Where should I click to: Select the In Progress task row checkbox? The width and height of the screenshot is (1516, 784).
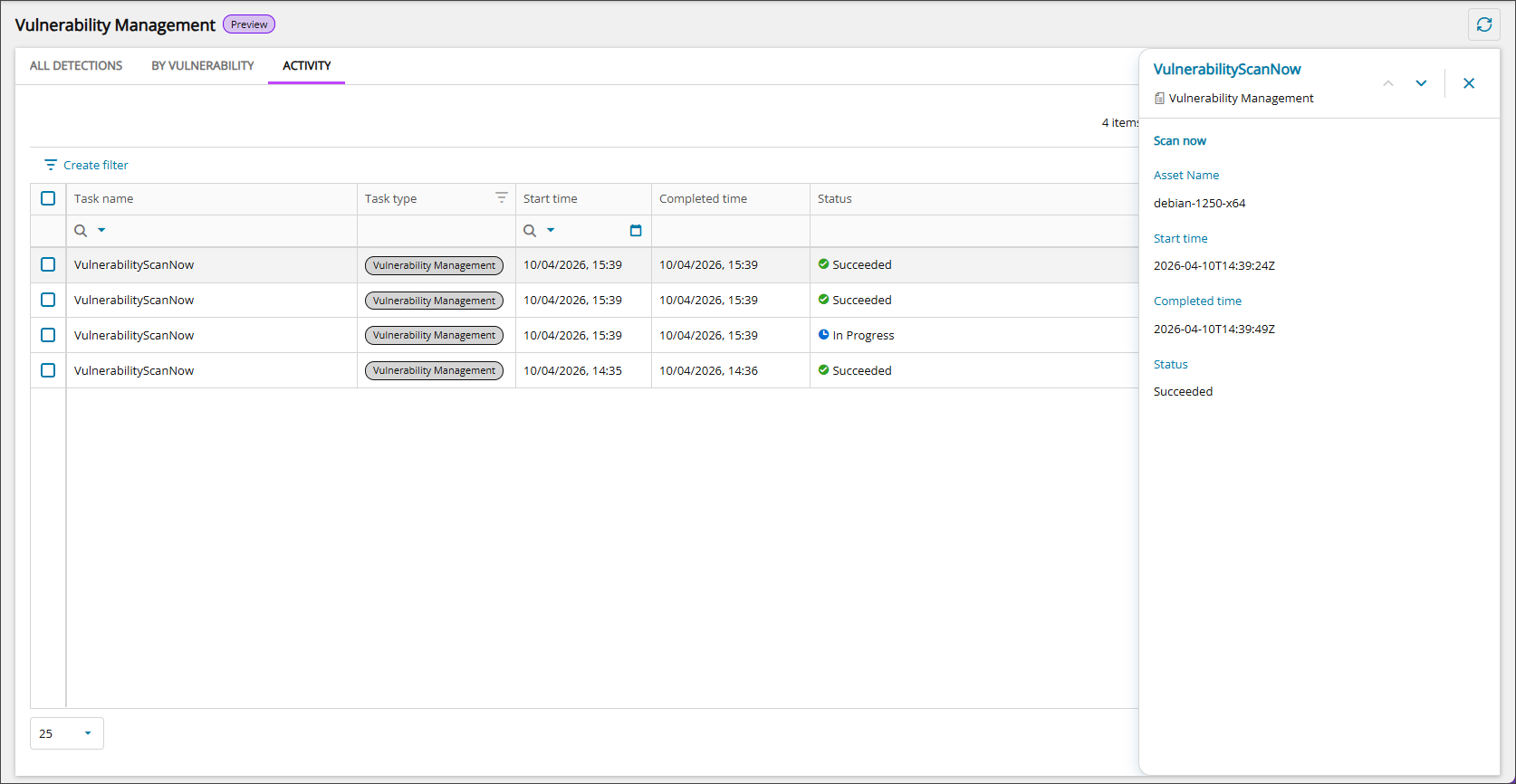coord(48,335)
